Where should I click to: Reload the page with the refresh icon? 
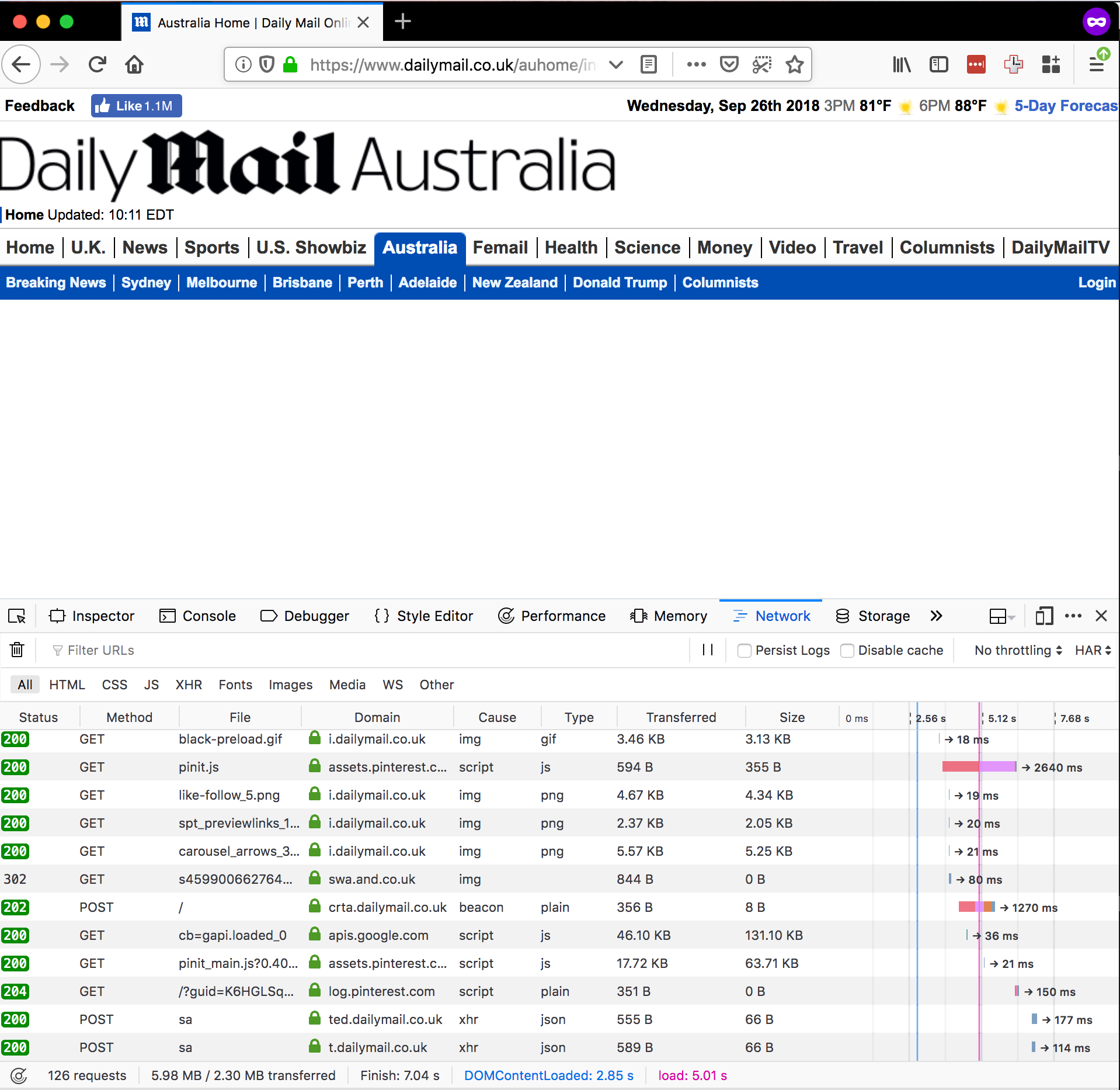98,64
